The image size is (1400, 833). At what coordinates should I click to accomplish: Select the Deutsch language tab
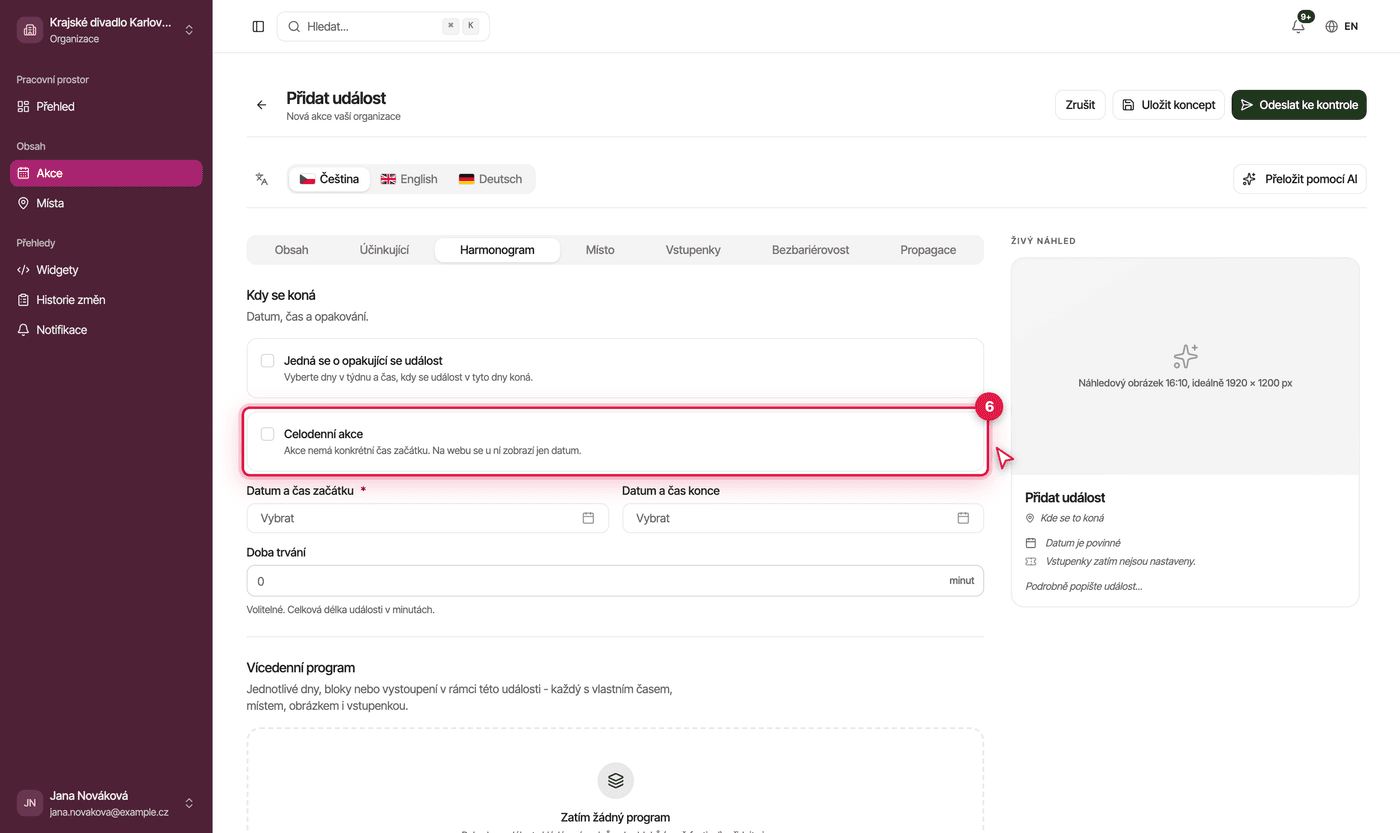coord(490,179)
